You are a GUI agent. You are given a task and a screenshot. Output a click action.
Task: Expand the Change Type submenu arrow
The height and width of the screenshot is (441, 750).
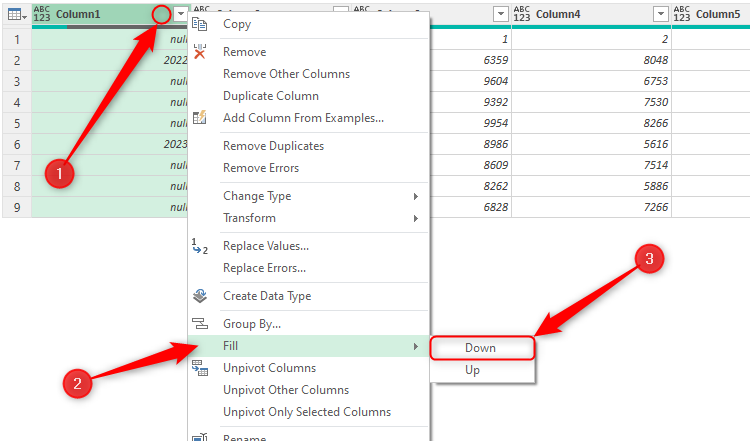point(416,196)
